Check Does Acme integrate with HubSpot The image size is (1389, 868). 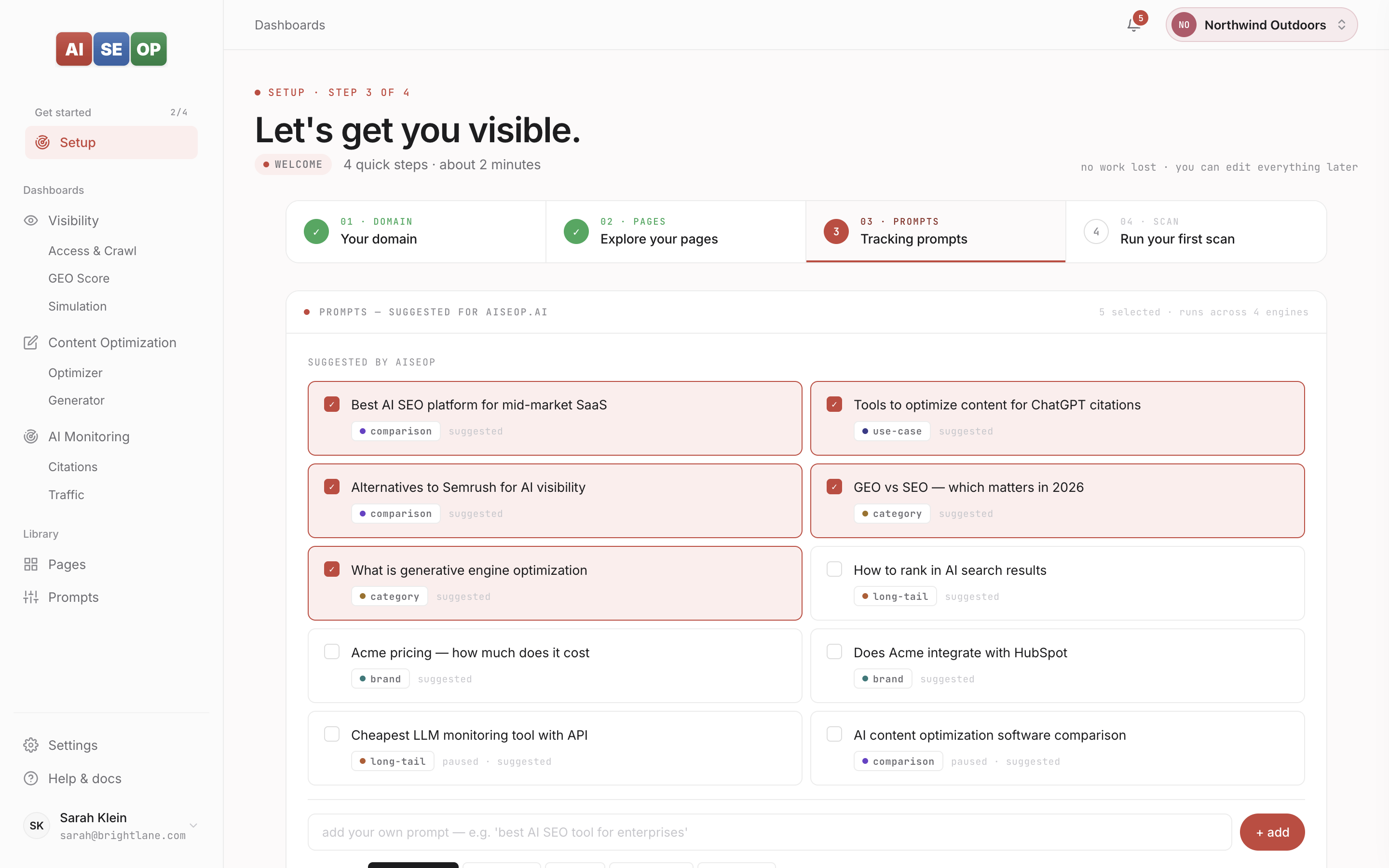pos(834,652)
